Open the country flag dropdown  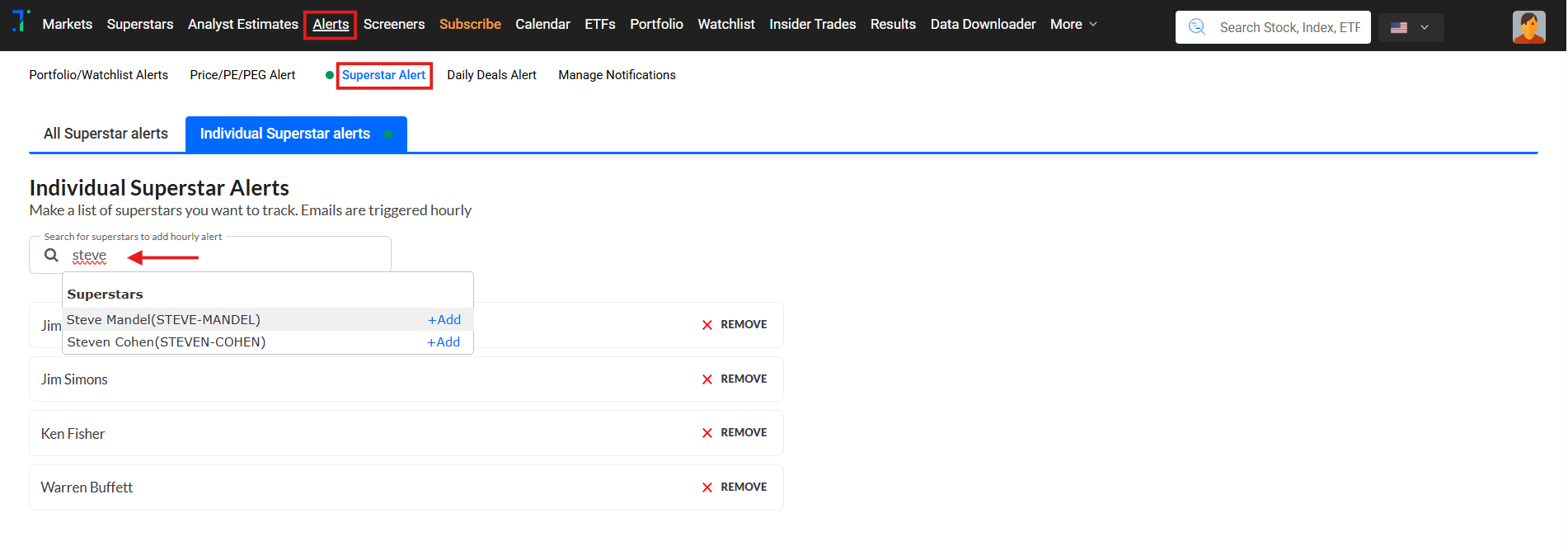click(x=1410, y=27)
